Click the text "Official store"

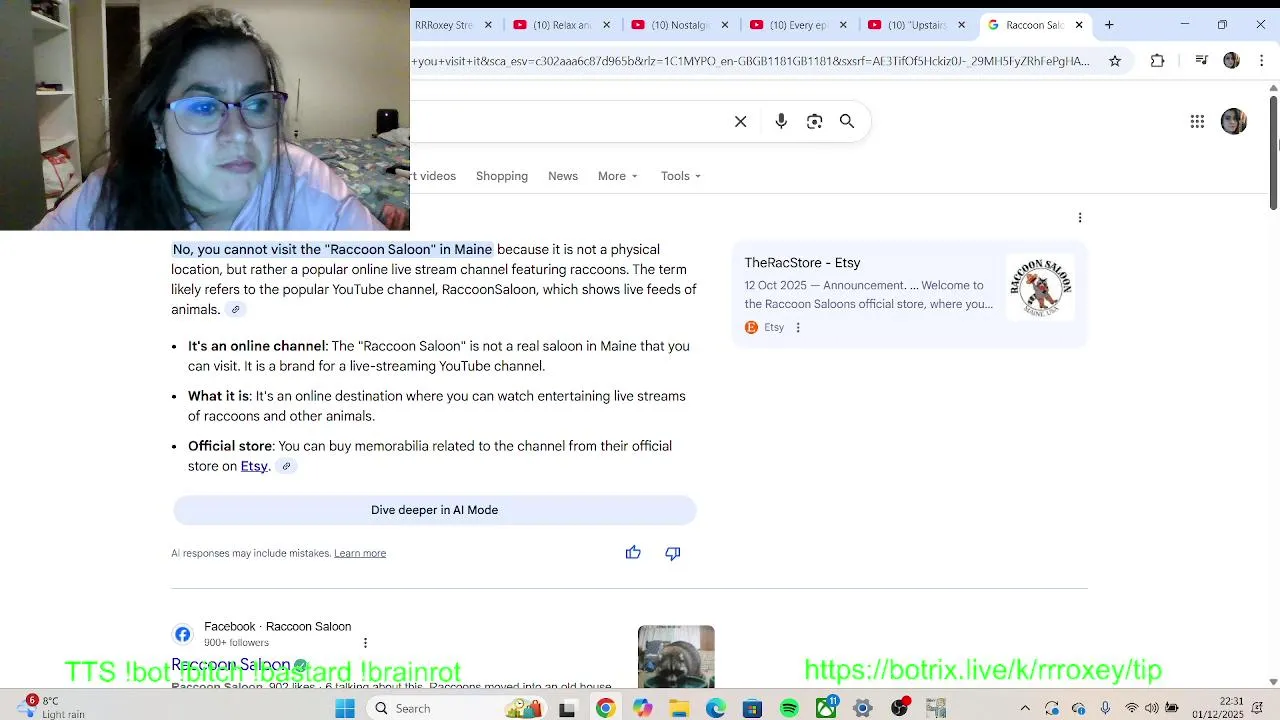tap(230, 446)
